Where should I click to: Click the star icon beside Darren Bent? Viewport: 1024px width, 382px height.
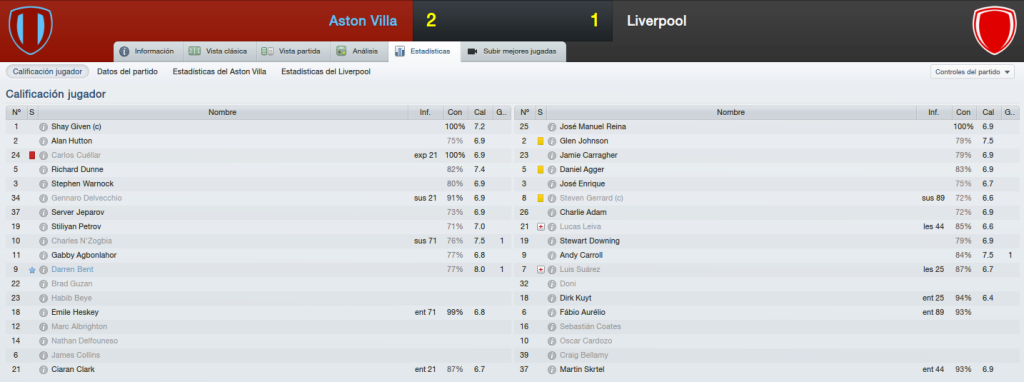click(x=31, y=270)
